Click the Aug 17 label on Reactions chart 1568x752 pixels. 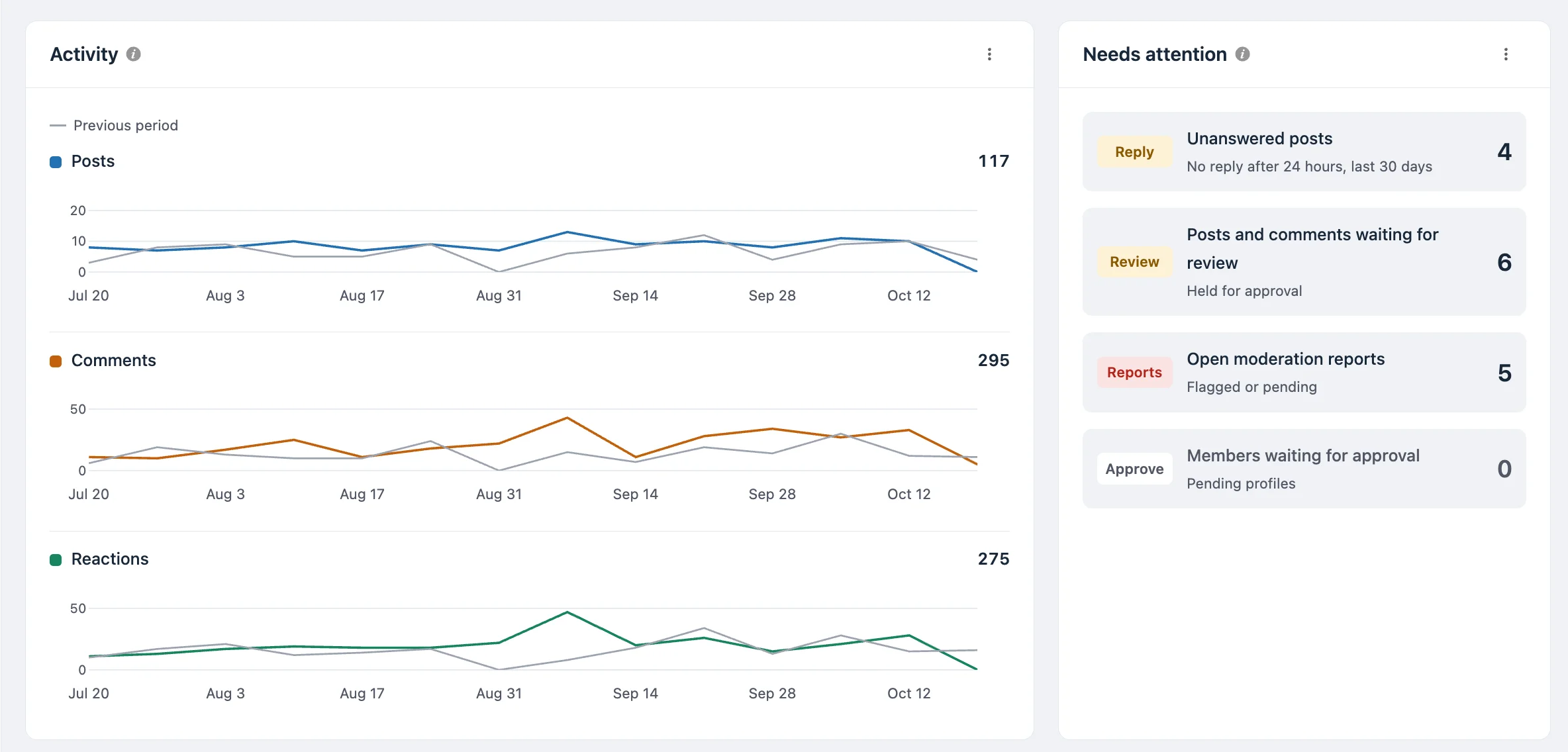coord(362,694)
